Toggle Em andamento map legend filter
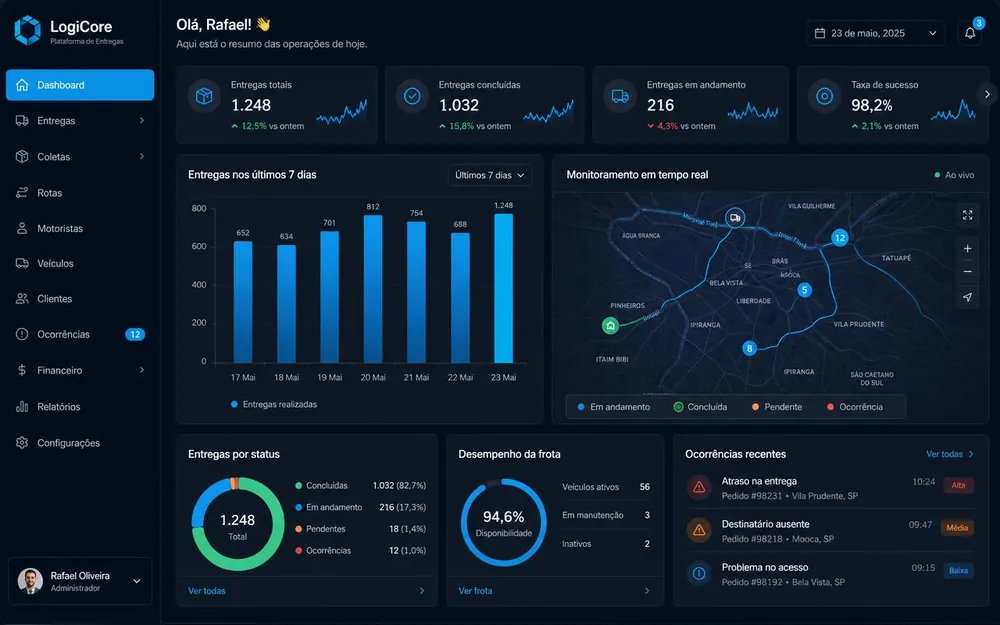The width and height of the screenshot is (1000, 625). pos(613,407)
